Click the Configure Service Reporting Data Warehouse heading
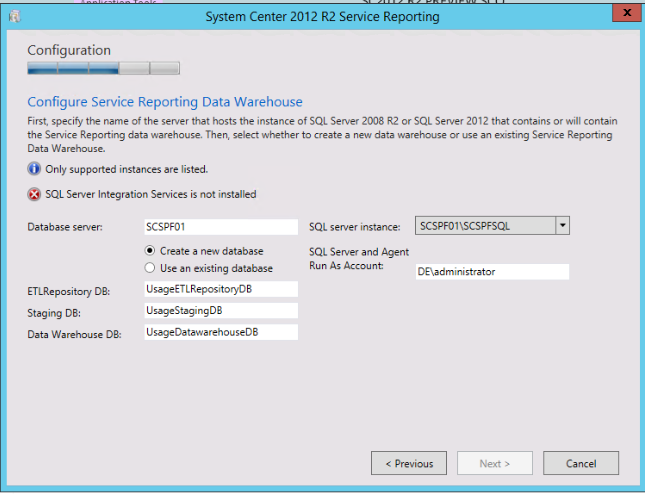 tap(165, 102)
